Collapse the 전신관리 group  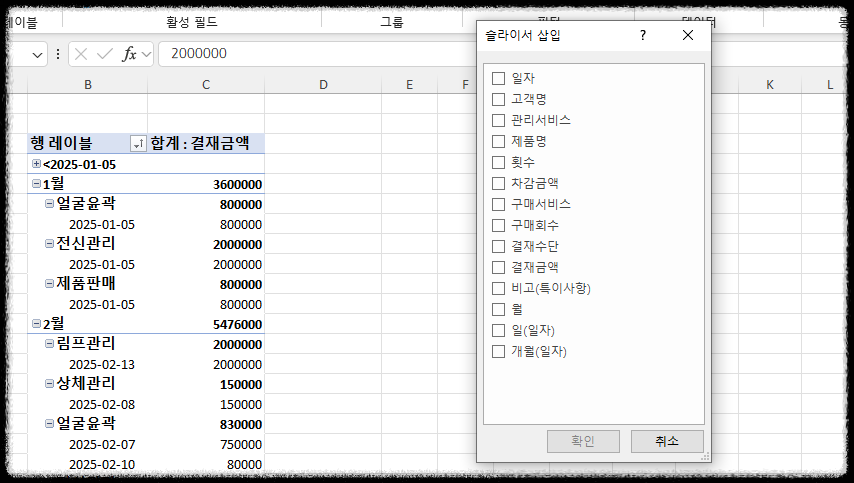pos(50,244)
